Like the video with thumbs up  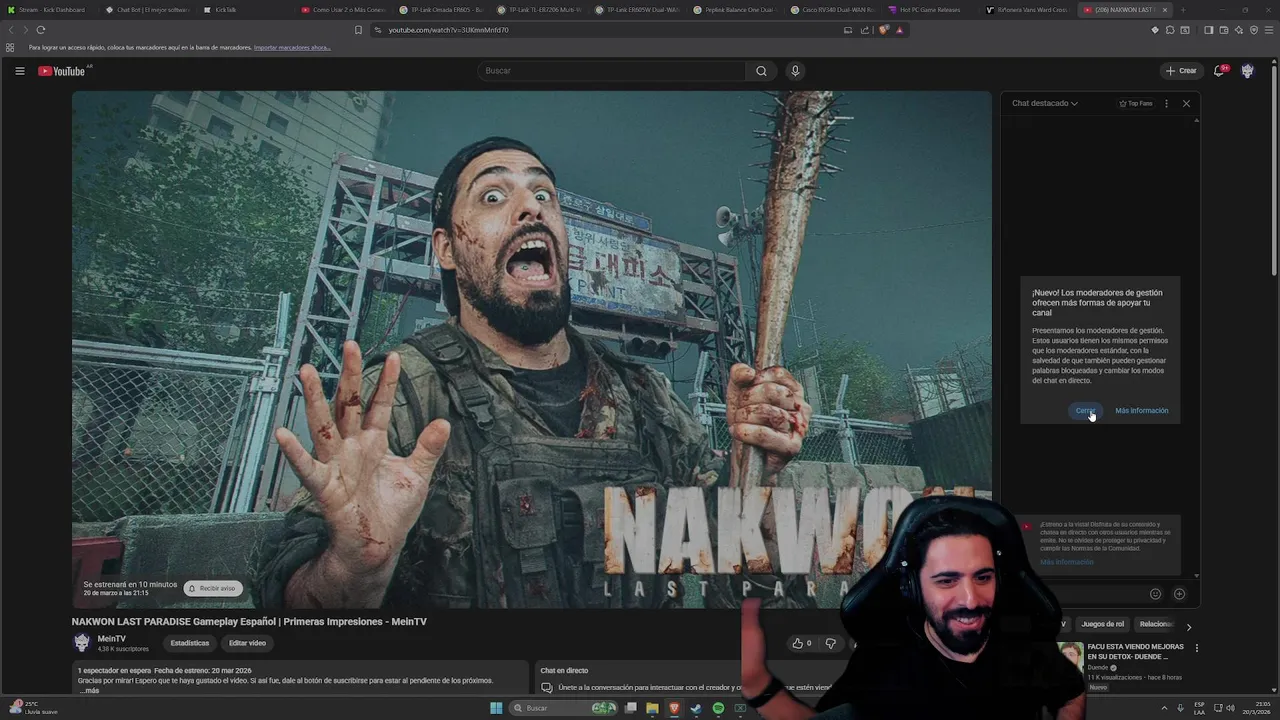pyautogui.click(x=801, y=643)
